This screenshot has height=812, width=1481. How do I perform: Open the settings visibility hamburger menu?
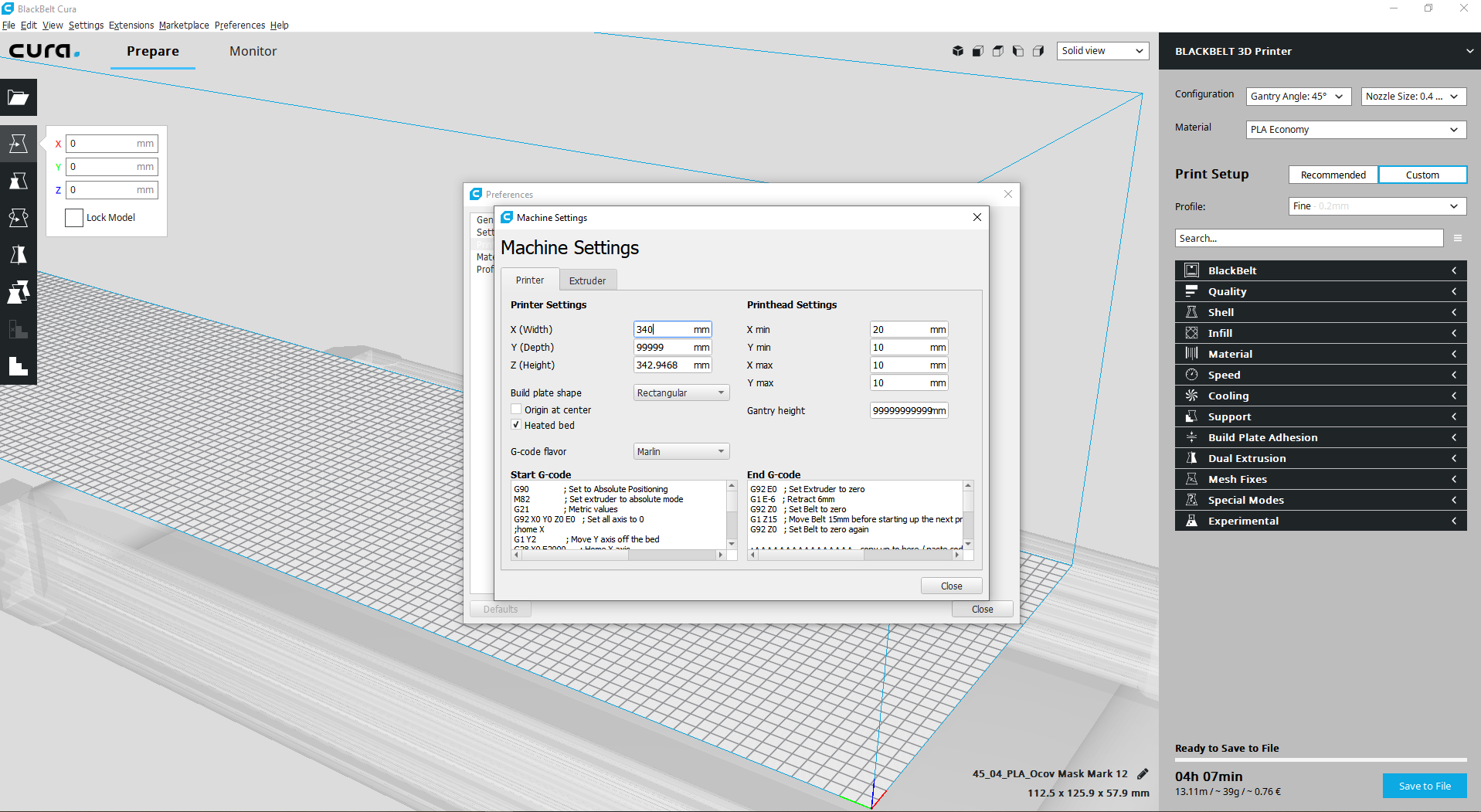[x=1458, y=238]
